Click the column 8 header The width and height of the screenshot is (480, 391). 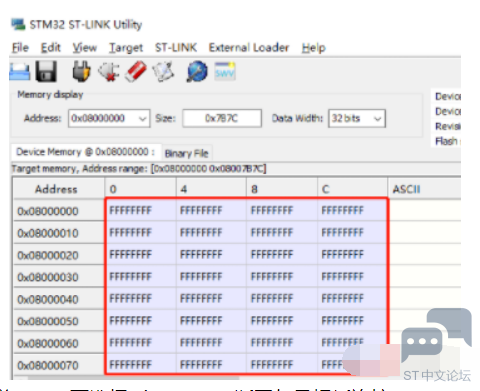[282, 189]
